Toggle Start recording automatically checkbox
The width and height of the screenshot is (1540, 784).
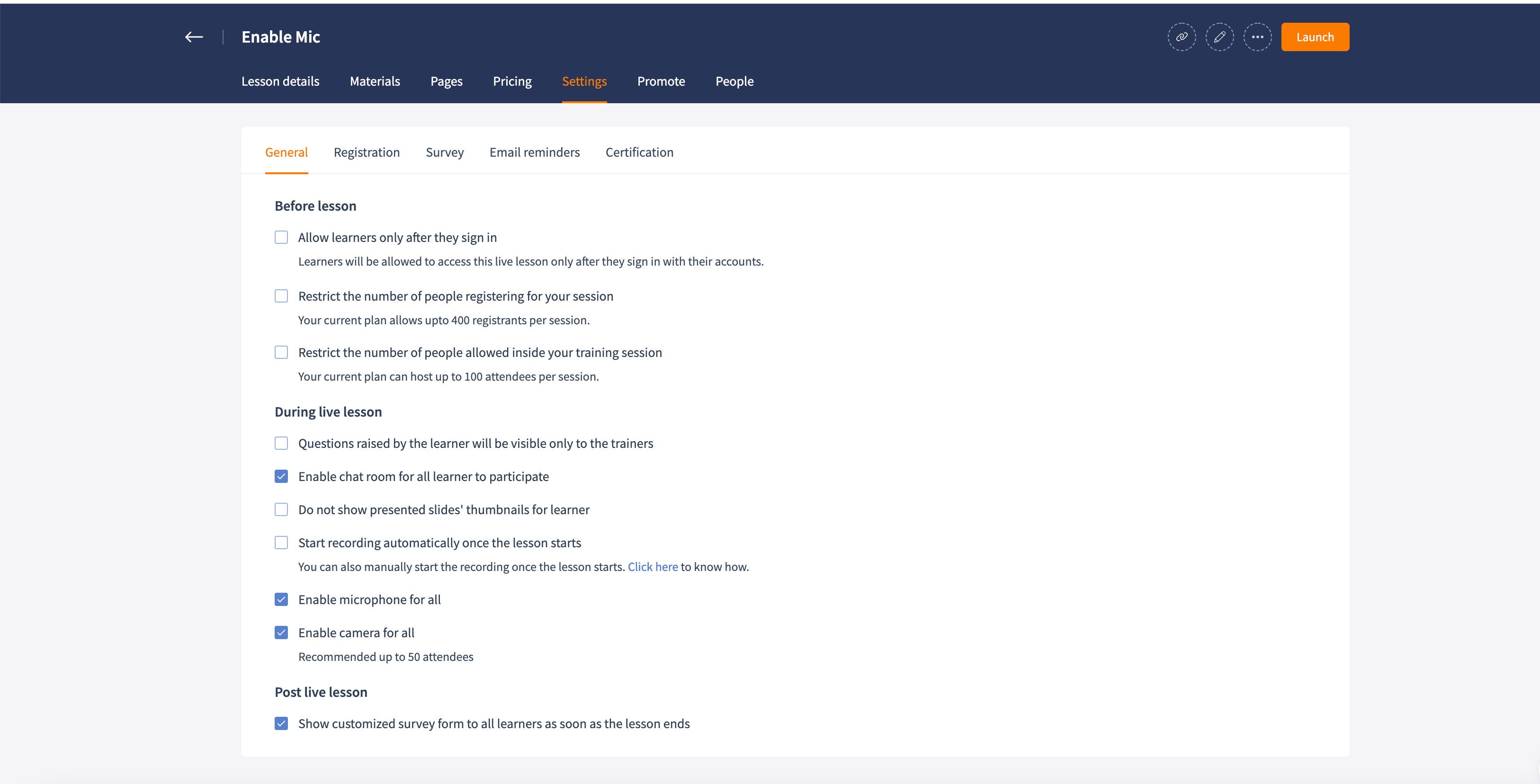281,543
